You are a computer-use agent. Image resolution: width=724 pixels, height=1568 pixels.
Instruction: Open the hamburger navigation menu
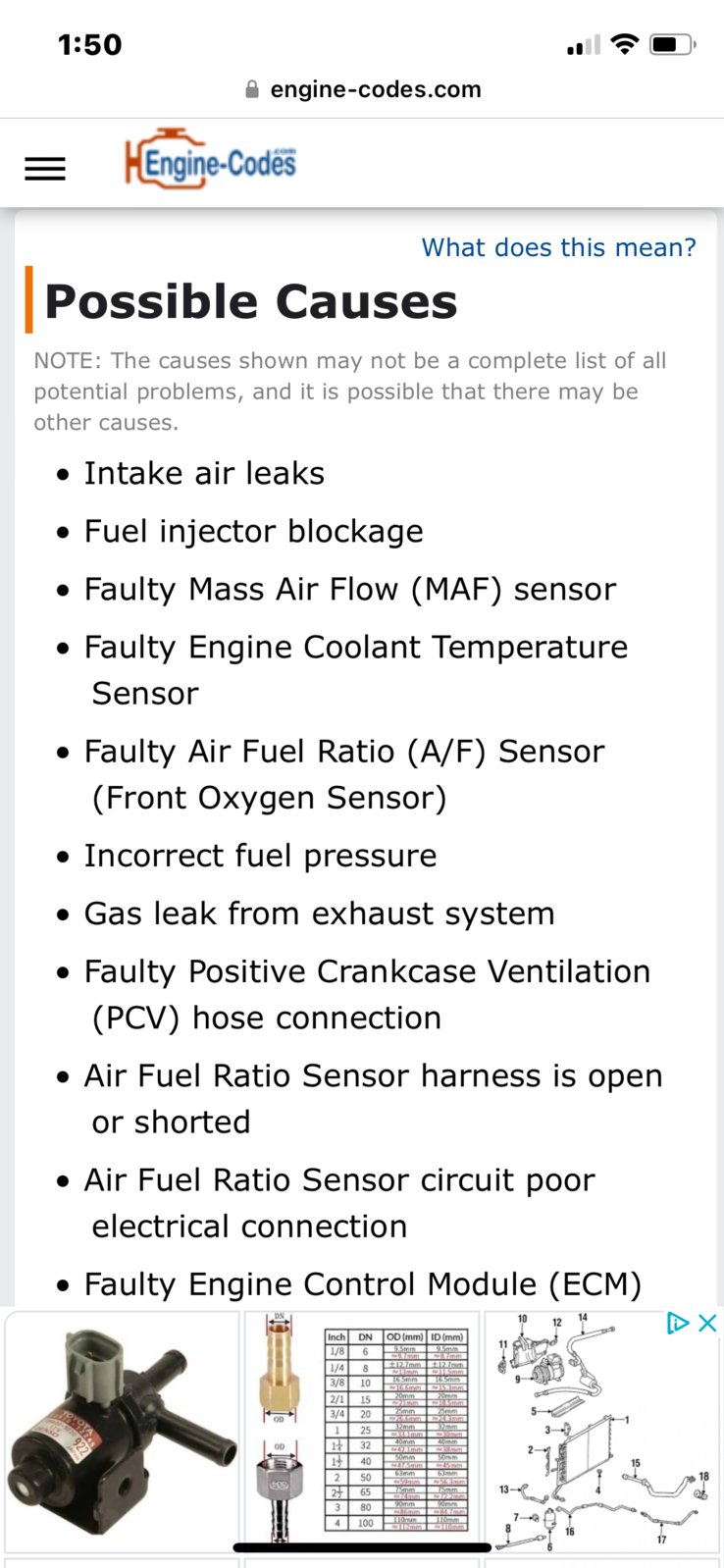[x=45, y=169]
